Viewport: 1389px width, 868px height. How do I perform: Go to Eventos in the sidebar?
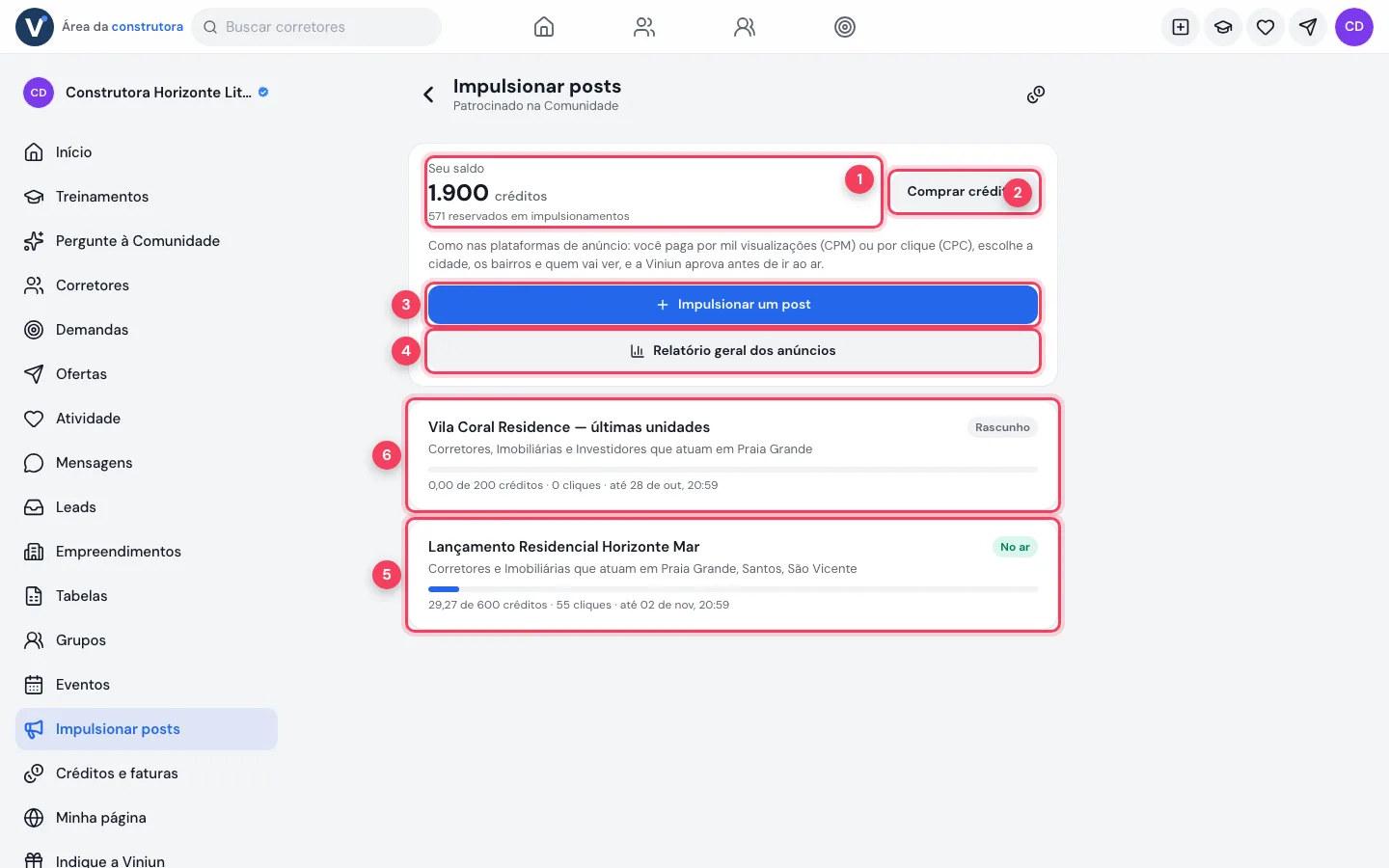tap(147, 685)
